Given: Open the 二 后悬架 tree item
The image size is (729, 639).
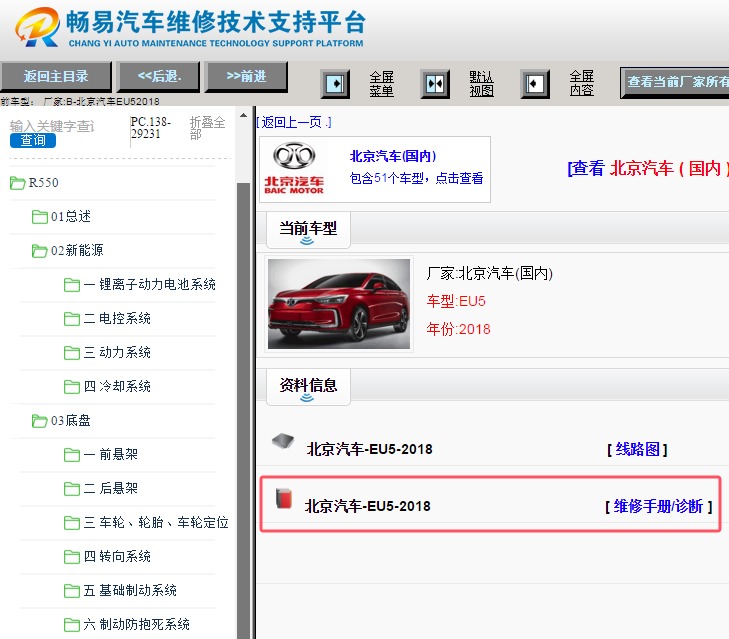Looking at the screenshot, I should coord(111,488).
